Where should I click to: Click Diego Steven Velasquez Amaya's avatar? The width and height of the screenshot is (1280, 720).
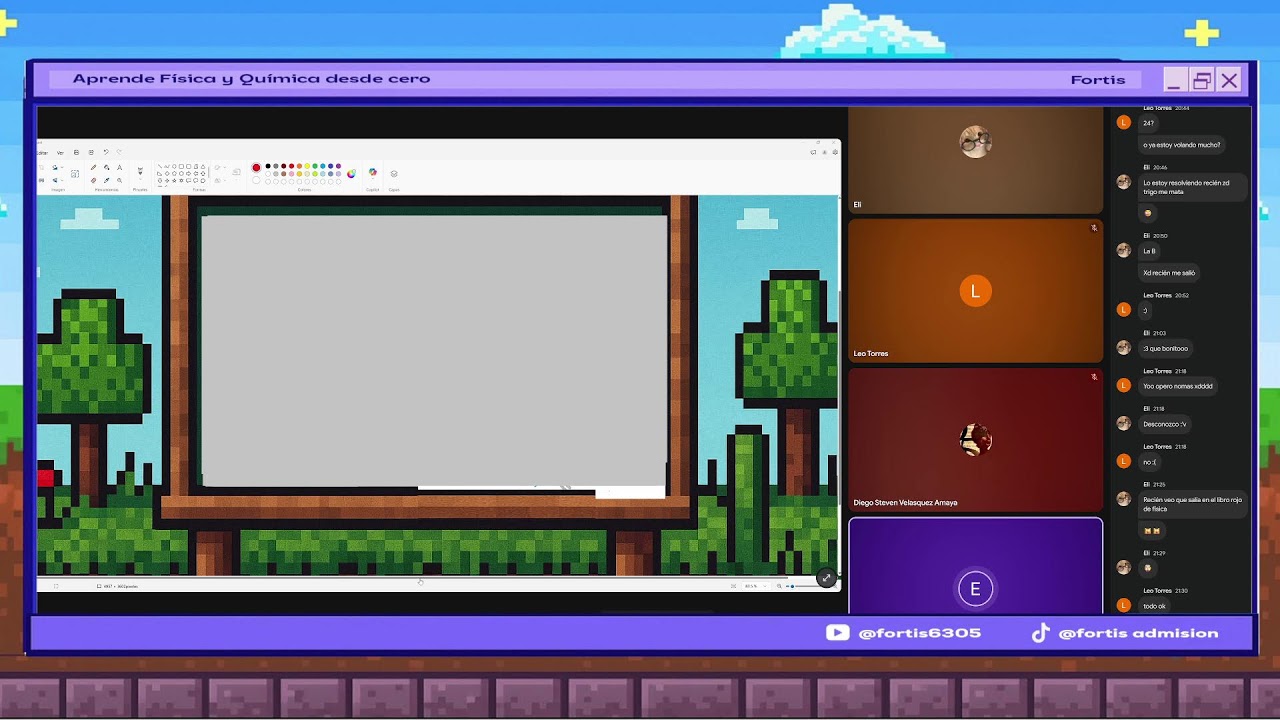[x=975, y=440]
